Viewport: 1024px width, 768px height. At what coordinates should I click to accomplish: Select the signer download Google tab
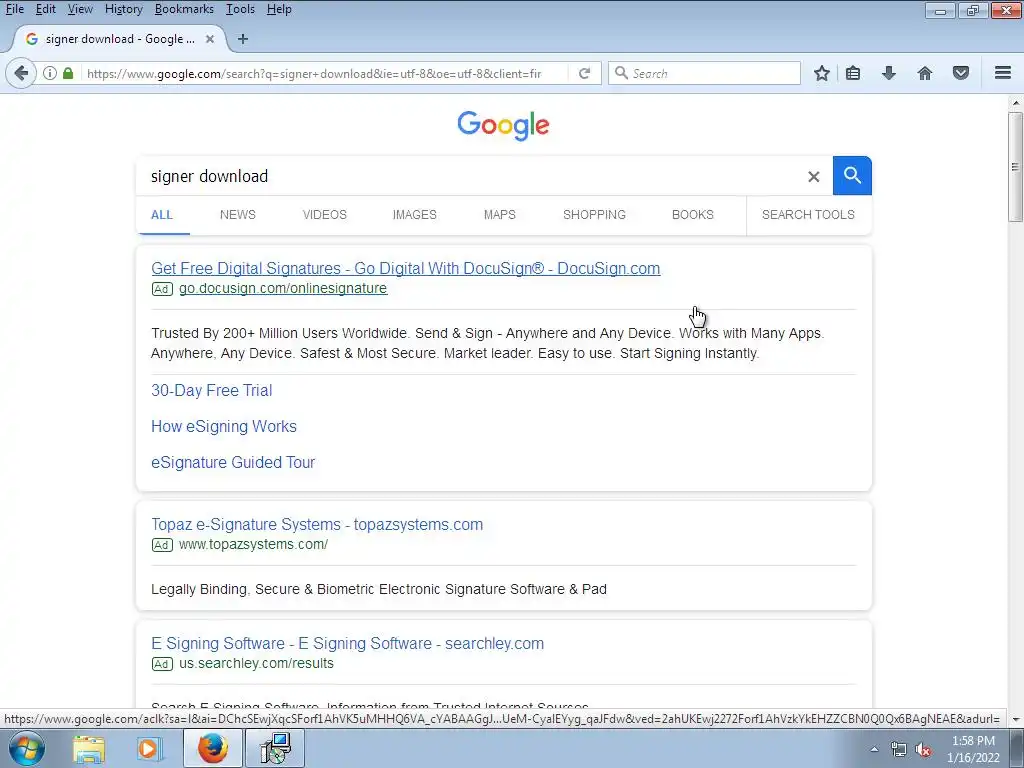point(120,39)
